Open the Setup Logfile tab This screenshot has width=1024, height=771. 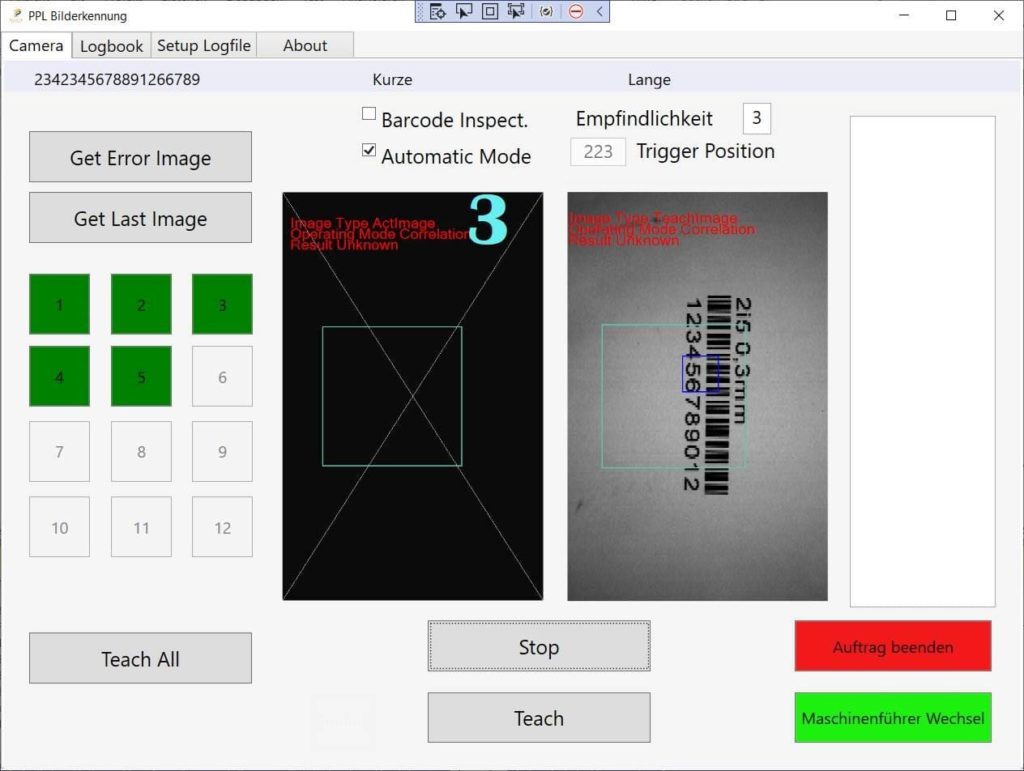coord(204,46)
